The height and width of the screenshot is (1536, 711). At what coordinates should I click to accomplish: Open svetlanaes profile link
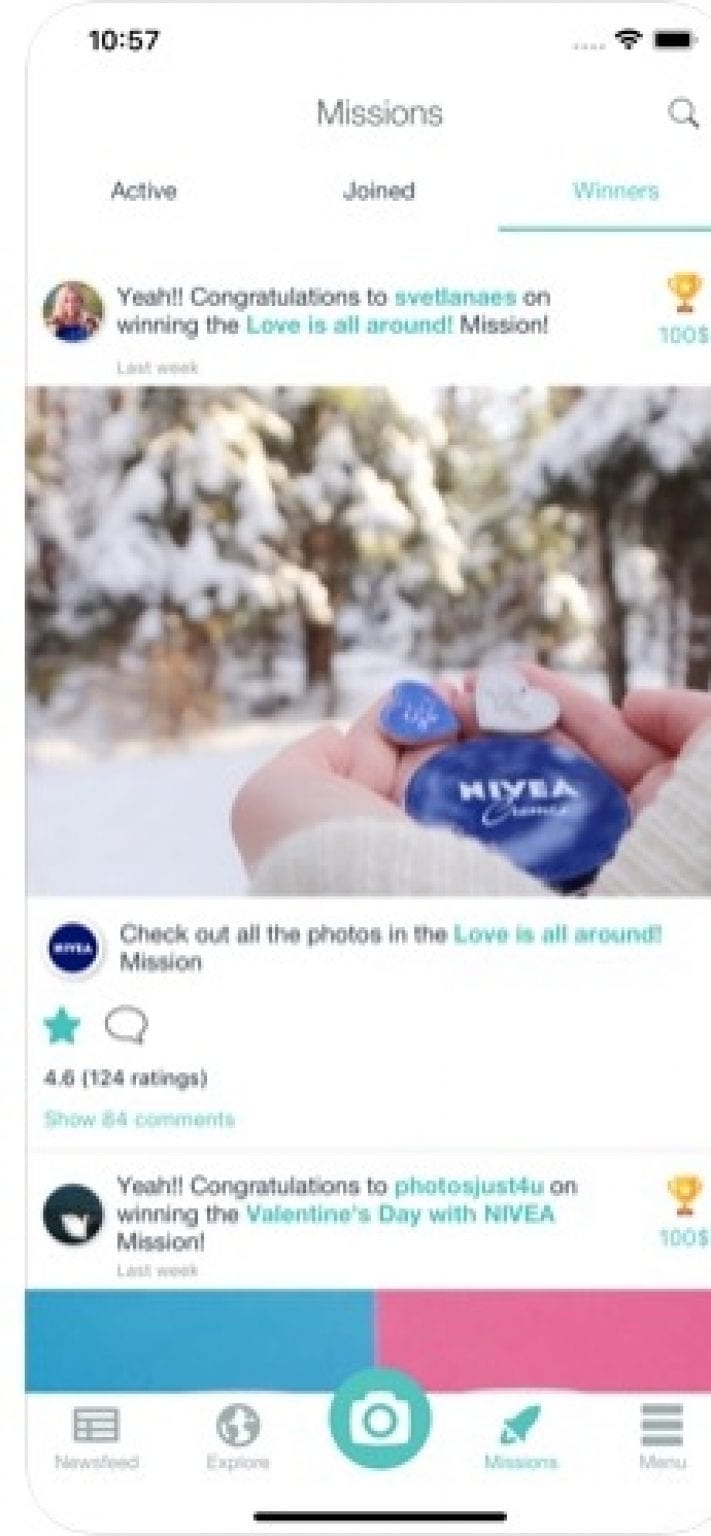coord(455,298)
